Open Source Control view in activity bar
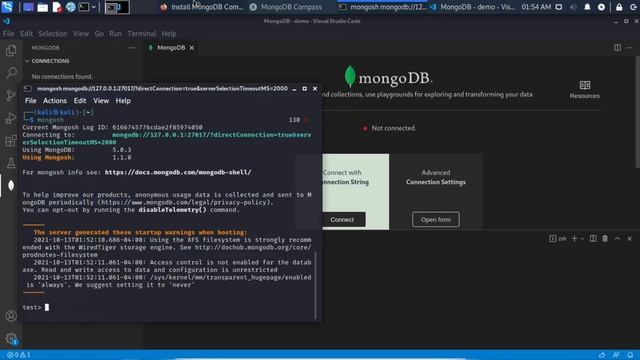 click(11, 95)
